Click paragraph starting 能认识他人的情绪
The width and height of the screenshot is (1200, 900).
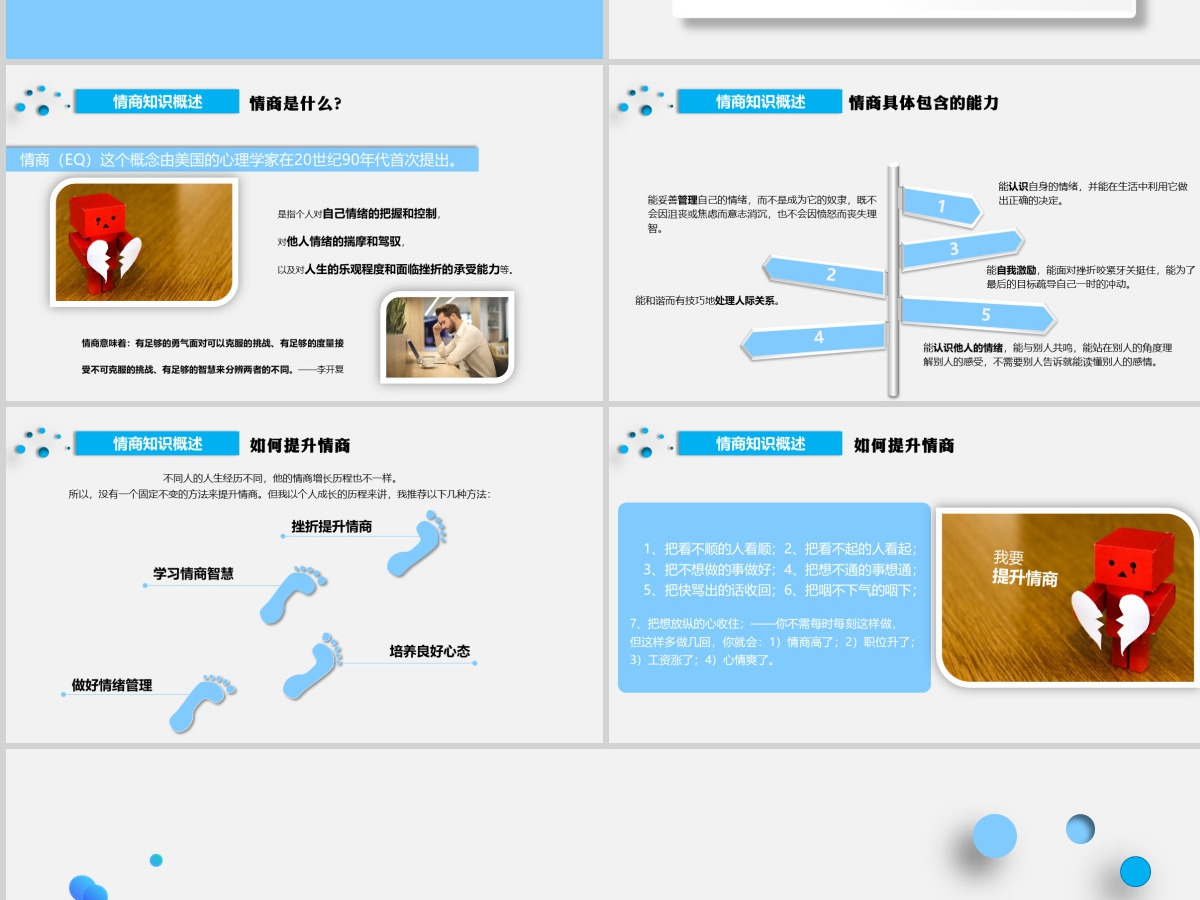point(1047,355)
